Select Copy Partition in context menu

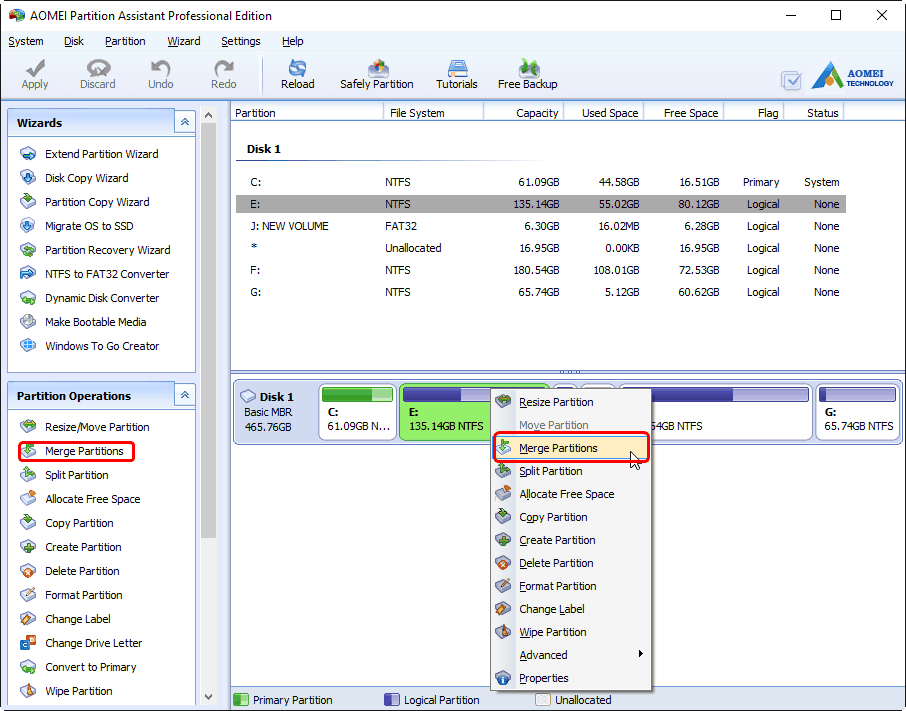[571, 518]
